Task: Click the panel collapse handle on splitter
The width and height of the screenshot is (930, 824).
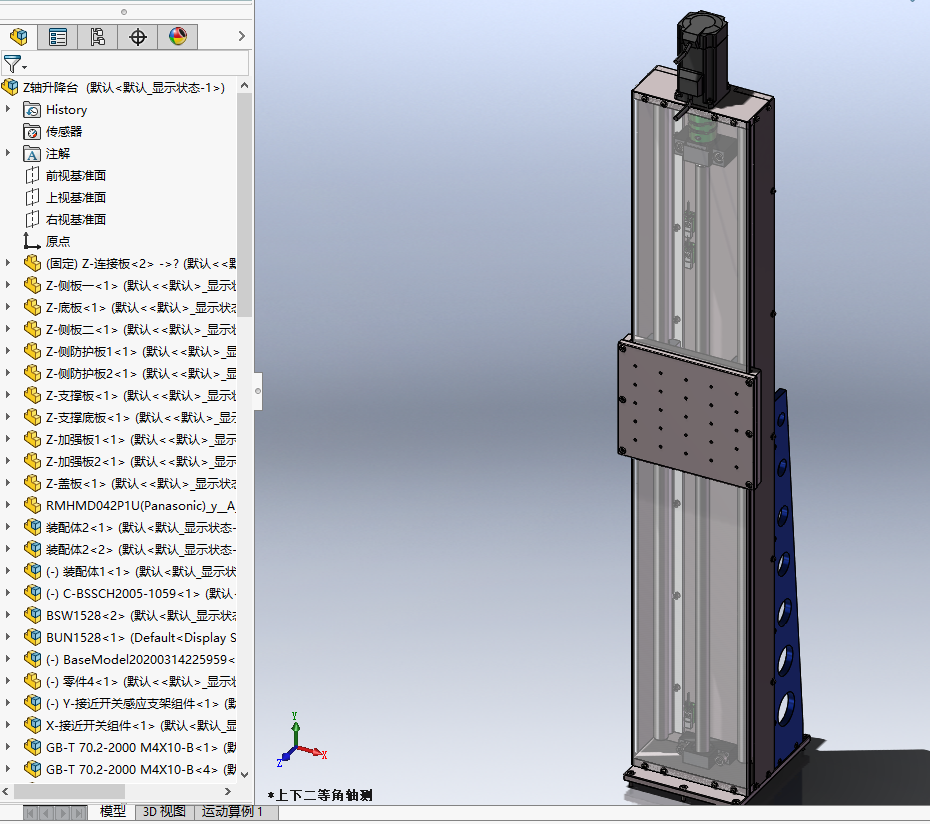Action: 258,391
